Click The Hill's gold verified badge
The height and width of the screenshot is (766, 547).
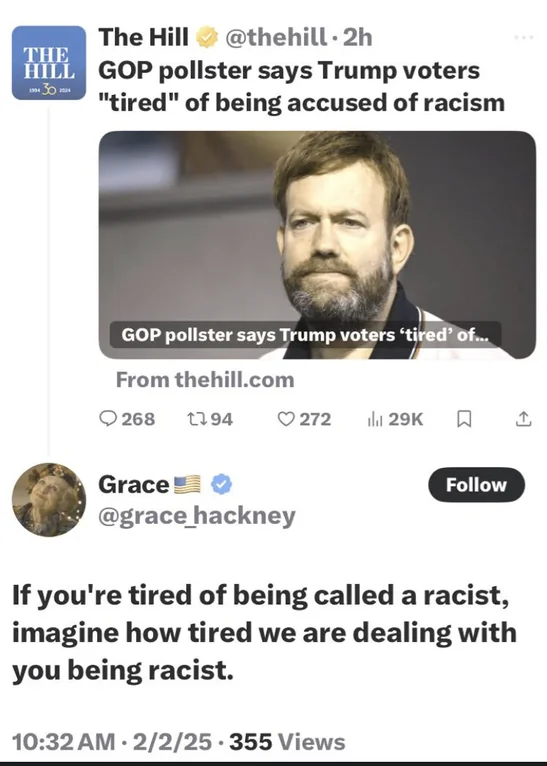point(207,38)
